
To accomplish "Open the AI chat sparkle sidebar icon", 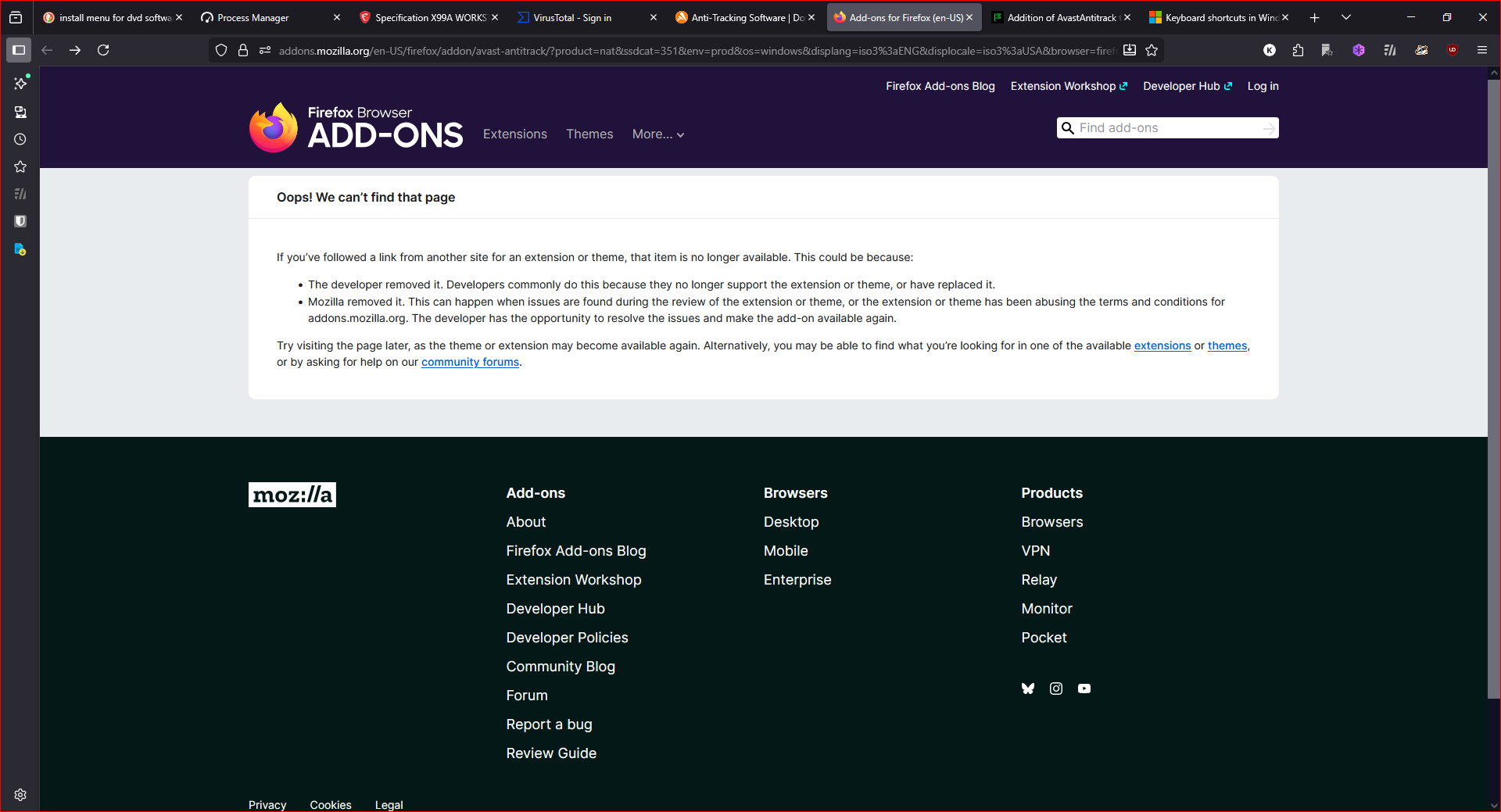I will pyautogui.click(x=20, y=83).
